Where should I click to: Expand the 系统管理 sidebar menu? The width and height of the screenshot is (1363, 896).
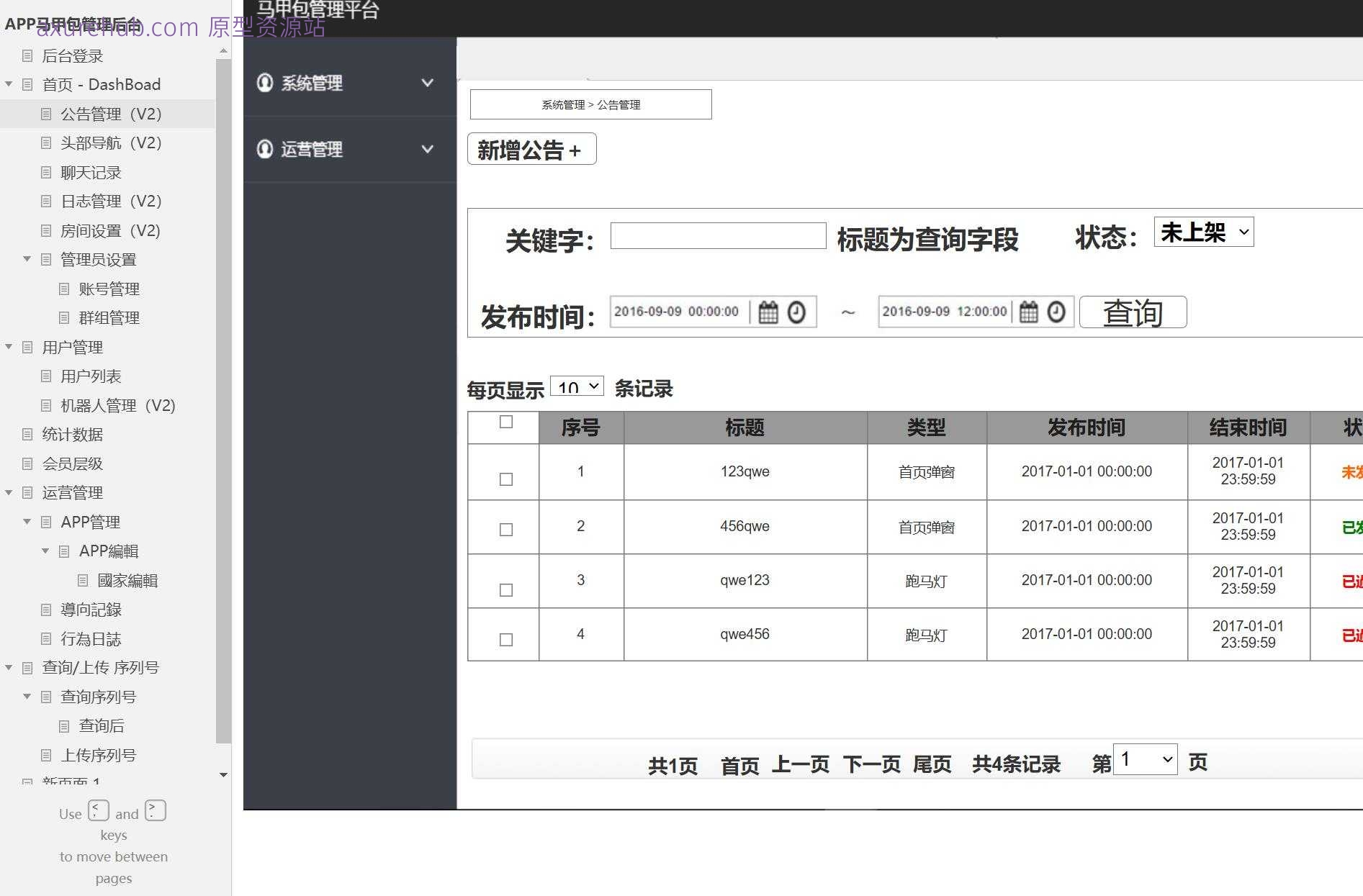click(427, 83)
